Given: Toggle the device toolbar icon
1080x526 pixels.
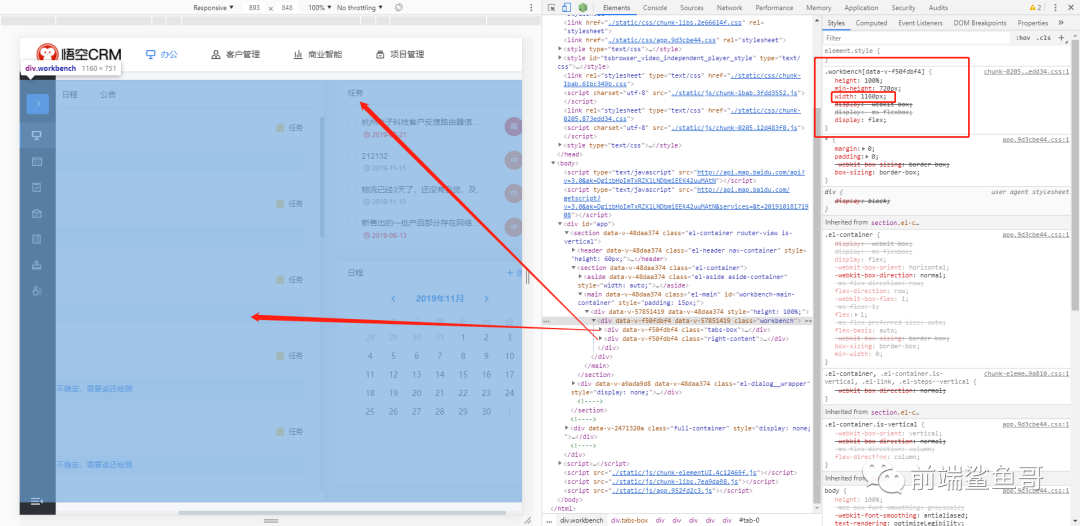Looking at the screenshot, I should point(568,8).
